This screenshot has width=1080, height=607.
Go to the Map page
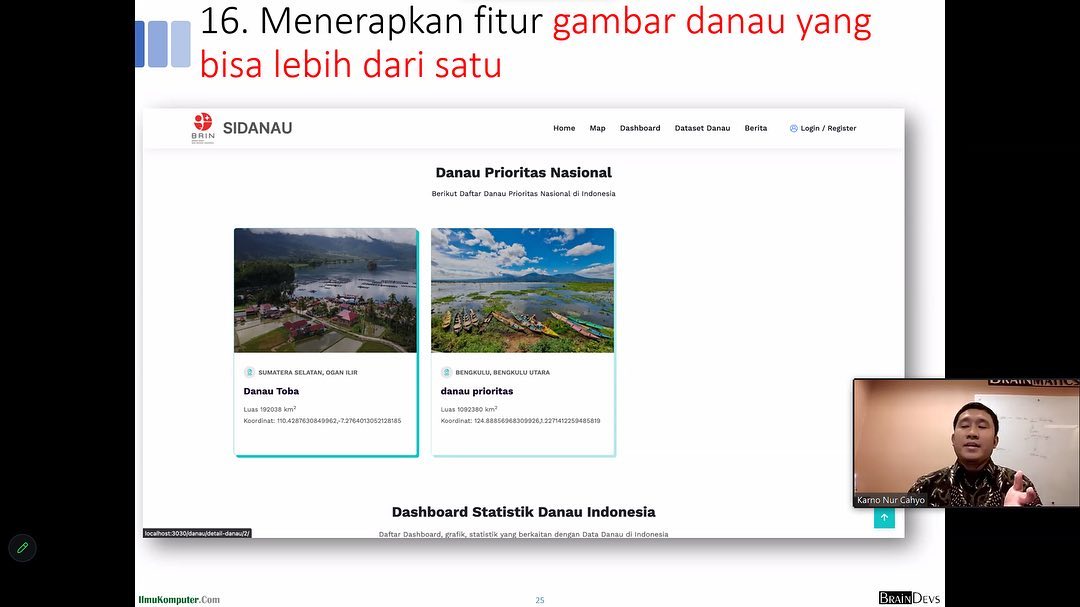597,129
